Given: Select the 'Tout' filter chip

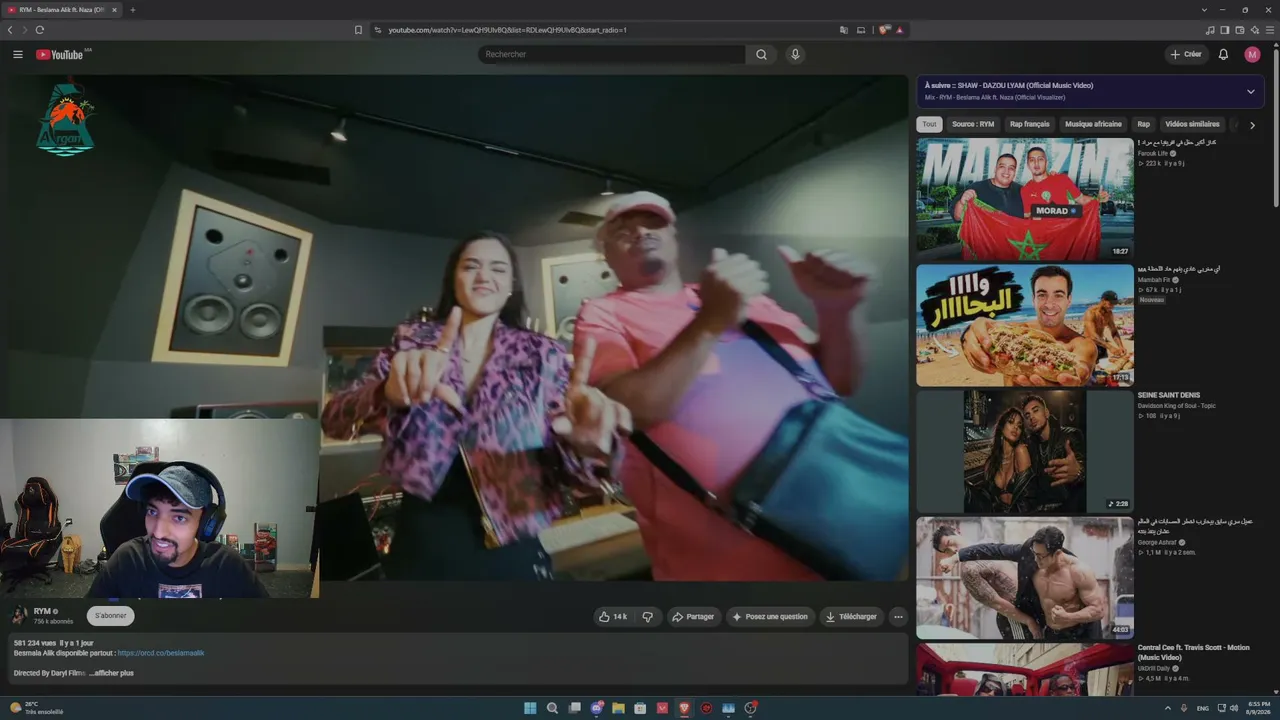Looking at the screenshot, I should point(930,125).
